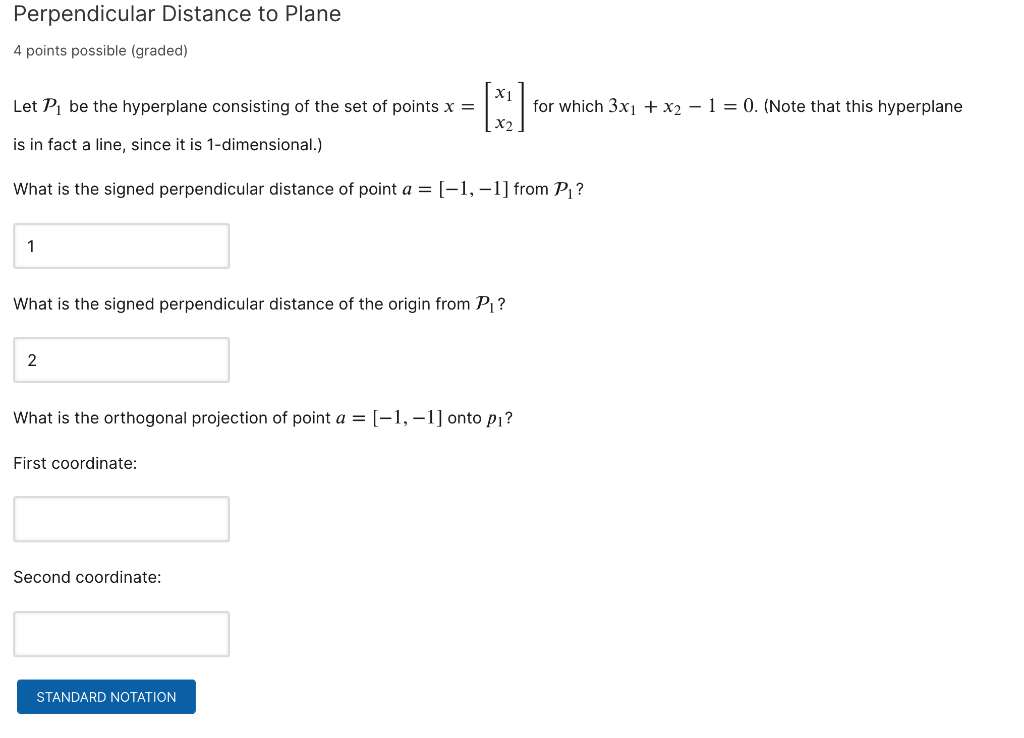Select the answer box below the first question

(121, 245)
